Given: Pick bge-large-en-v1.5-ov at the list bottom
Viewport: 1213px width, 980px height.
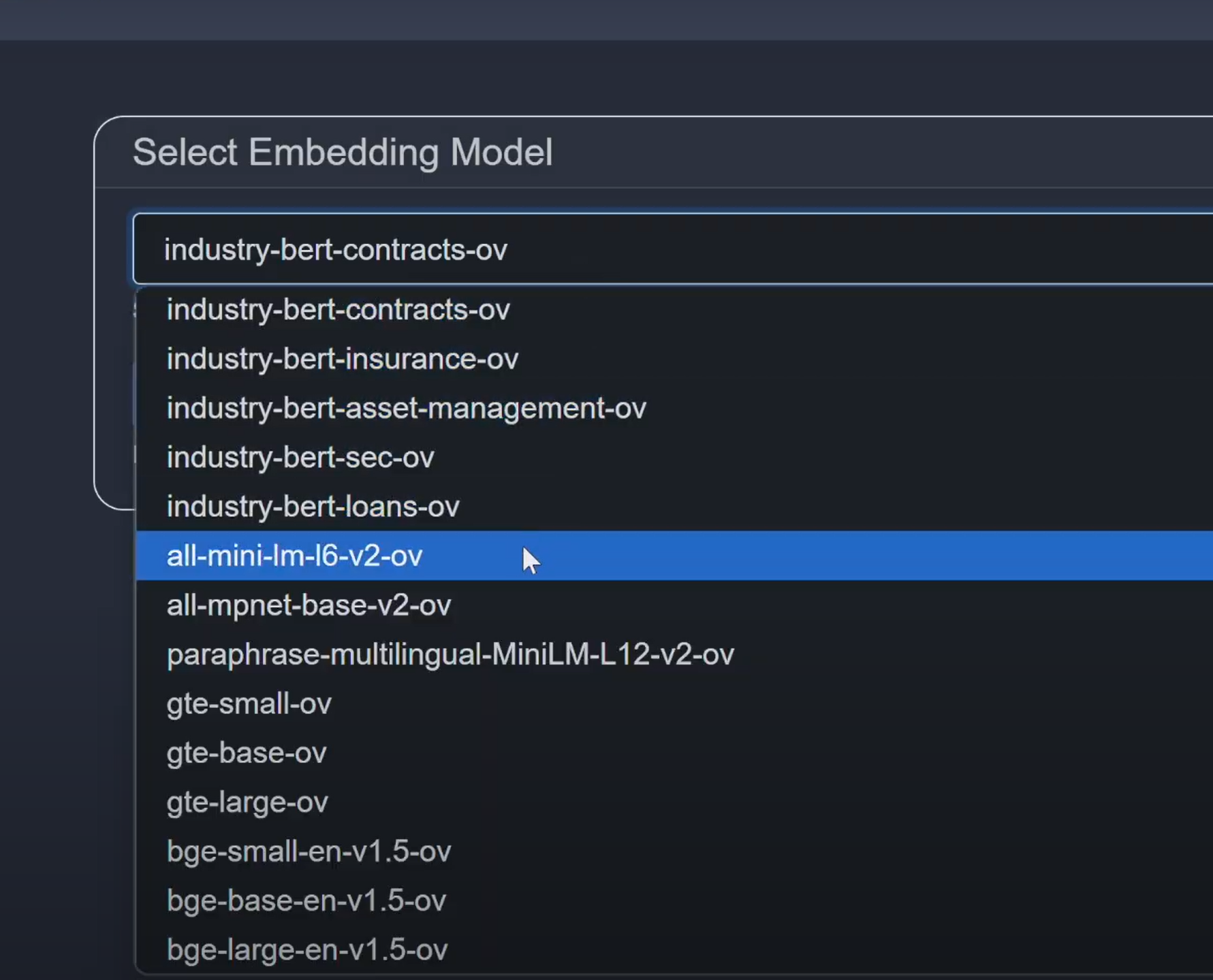Looking at the screenshot, I should [306, 949].
